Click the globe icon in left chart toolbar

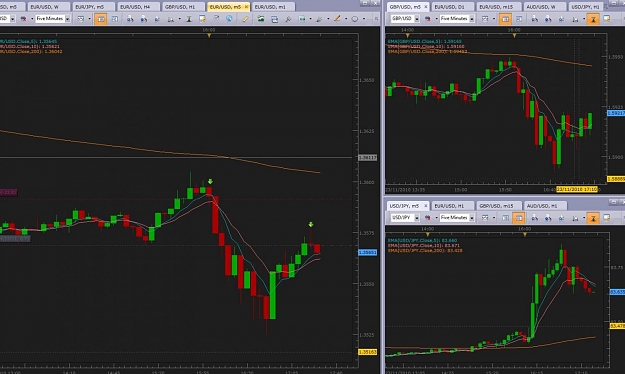point(229,19)
